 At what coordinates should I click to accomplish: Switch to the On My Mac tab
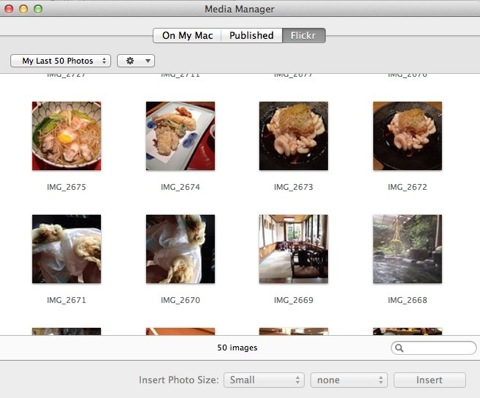[187, 35]
